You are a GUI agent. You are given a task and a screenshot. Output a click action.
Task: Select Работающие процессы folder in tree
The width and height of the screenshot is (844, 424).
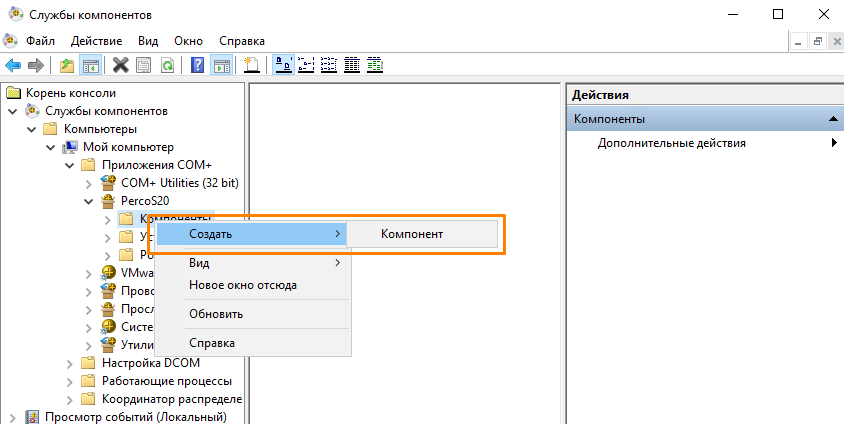[x=166, y=381]
